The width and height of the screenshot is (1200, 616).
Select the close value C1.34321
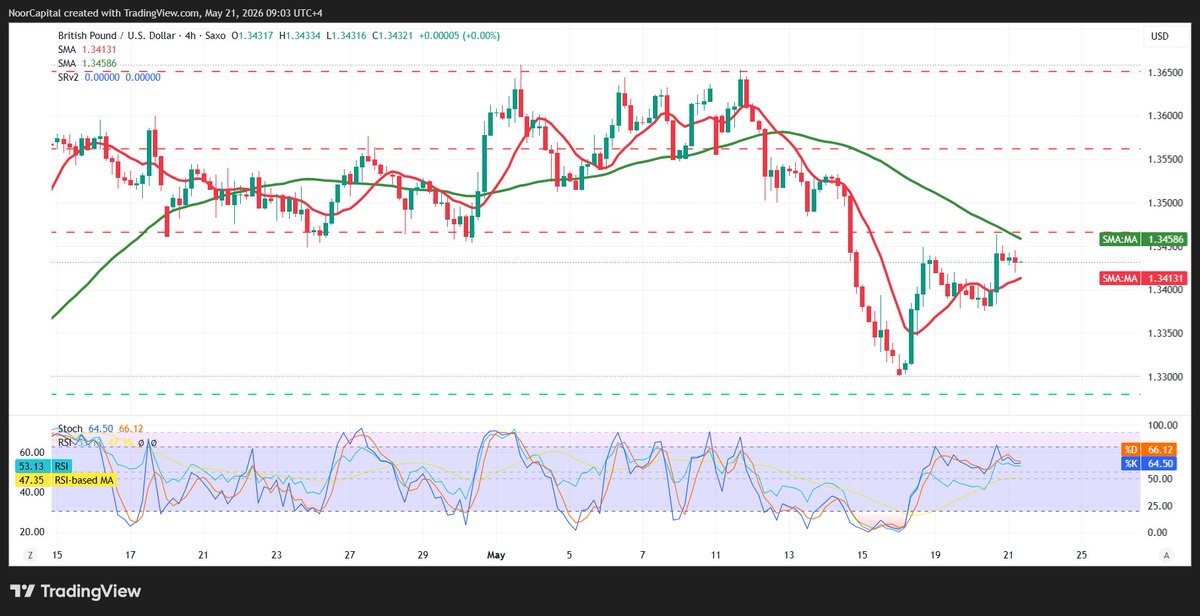coord(394,36)
